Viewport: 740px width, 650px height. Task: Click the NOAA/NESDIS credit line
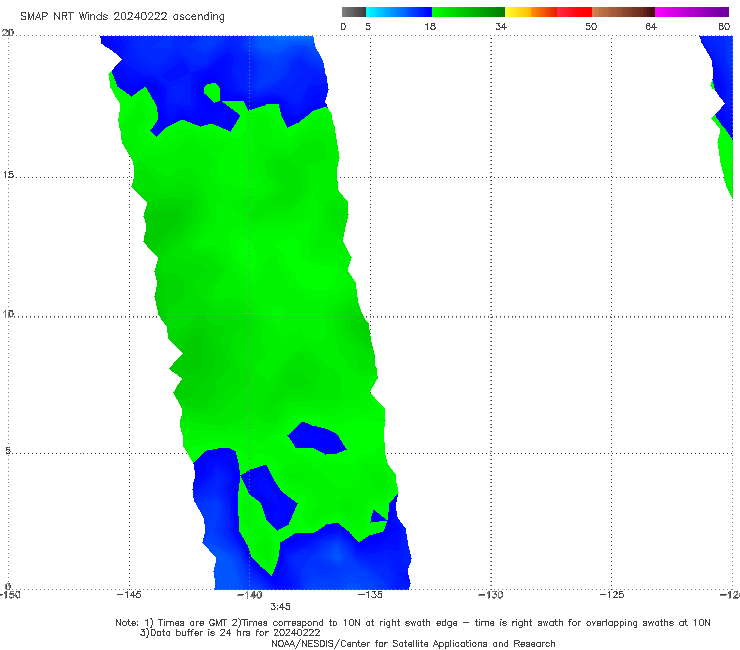pyautogui.click(x=413, y=643)
